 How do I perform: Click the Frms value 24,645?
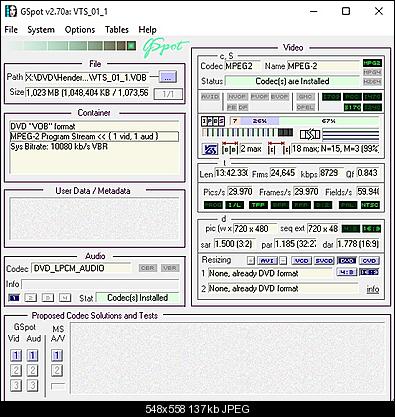(283, 173)
